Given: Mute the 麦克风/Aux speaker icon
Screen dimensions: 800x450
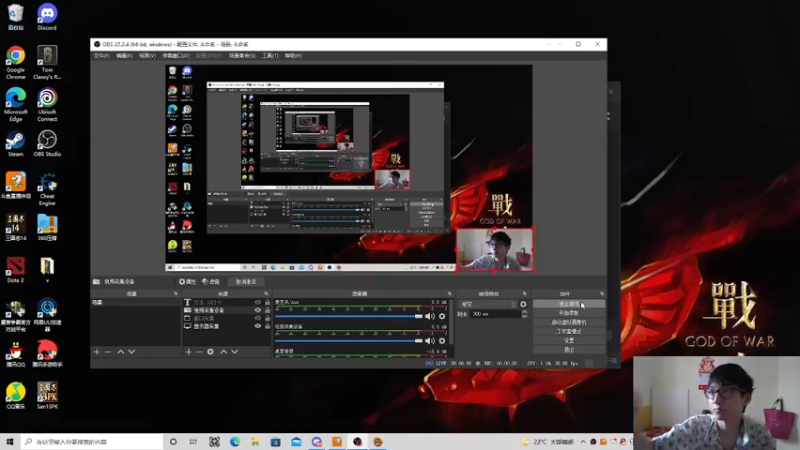Looking at the screenshot, I should point(430,316).
